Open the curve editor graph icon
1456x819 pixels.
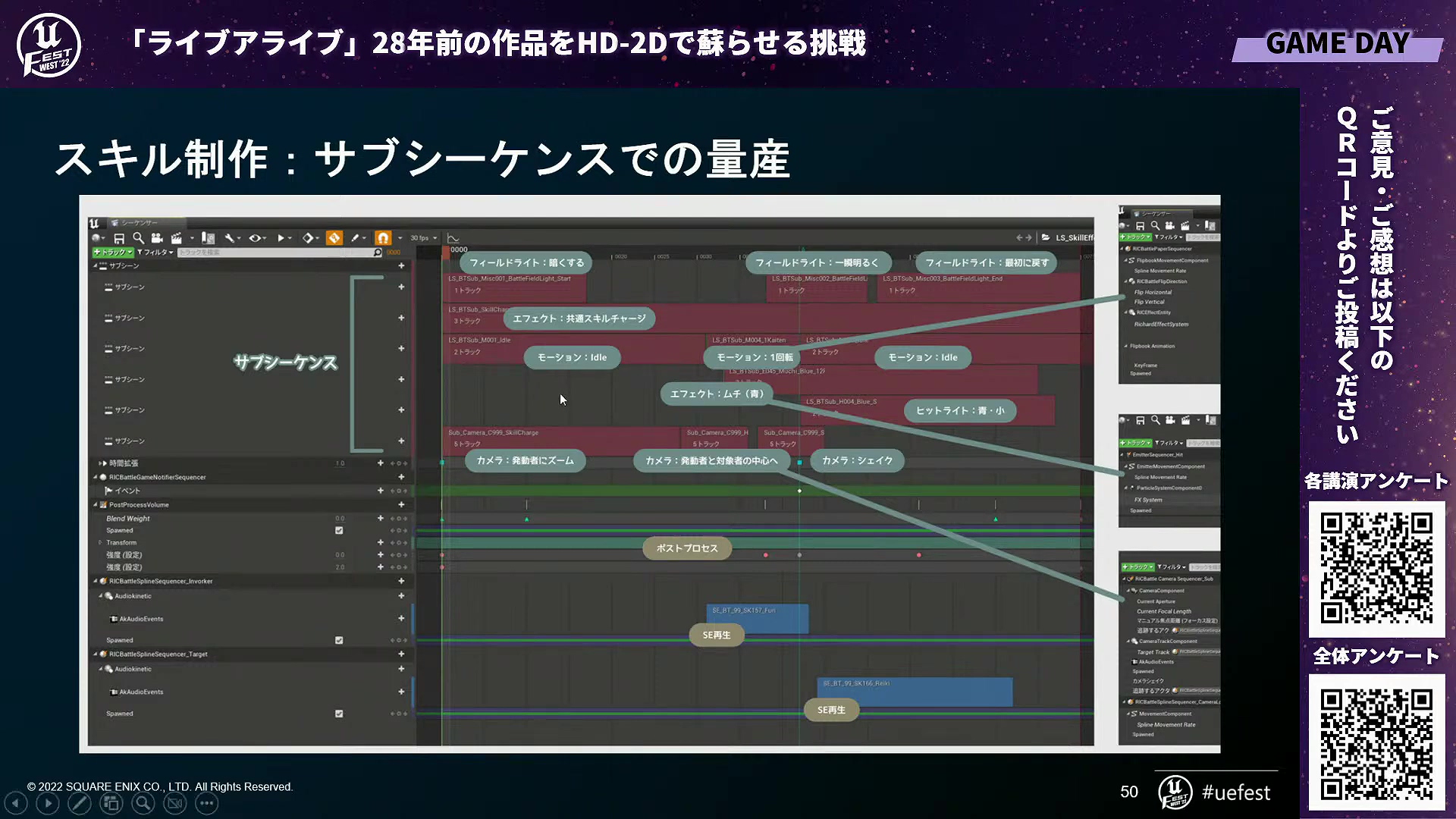point(453,238)
